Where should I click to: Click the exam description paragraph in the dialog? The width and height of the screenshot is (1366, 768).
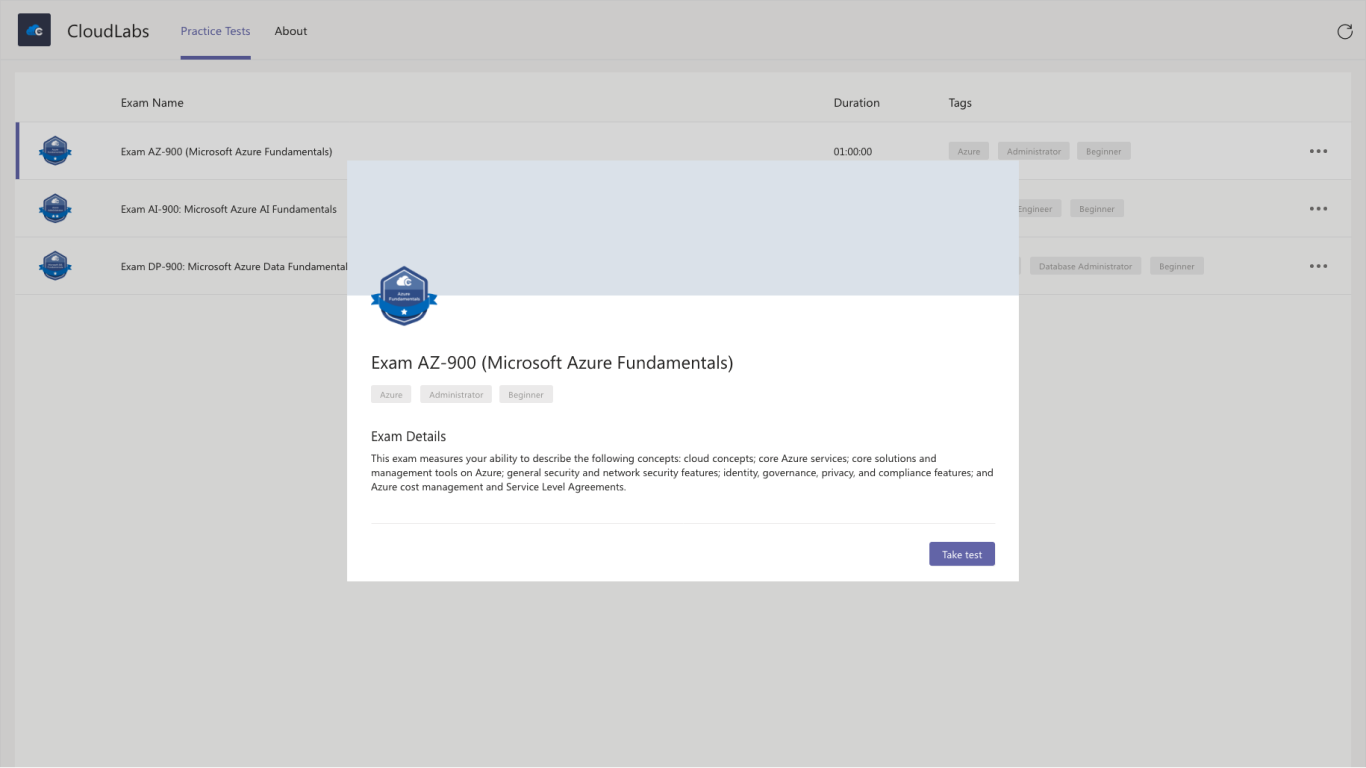pos(682,473)
